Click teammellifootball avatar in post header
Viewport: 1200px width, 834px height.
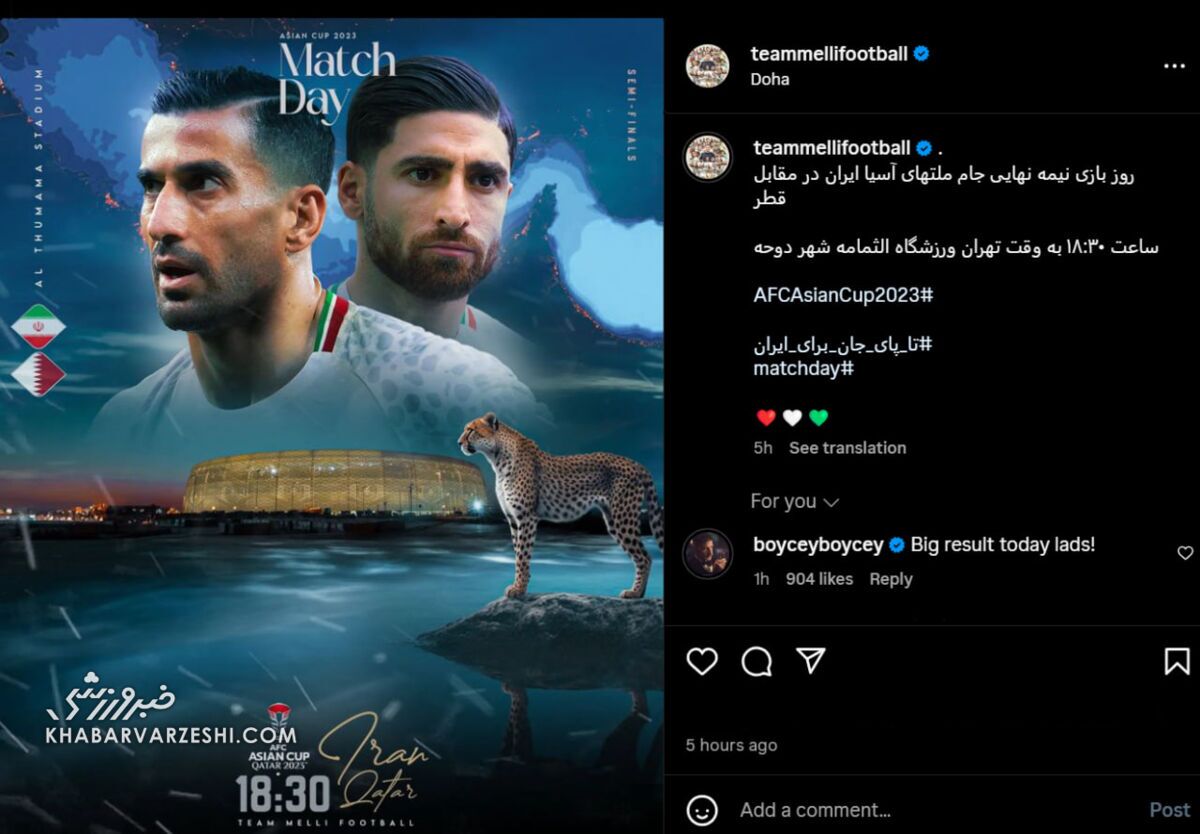(x=707, y=66)
